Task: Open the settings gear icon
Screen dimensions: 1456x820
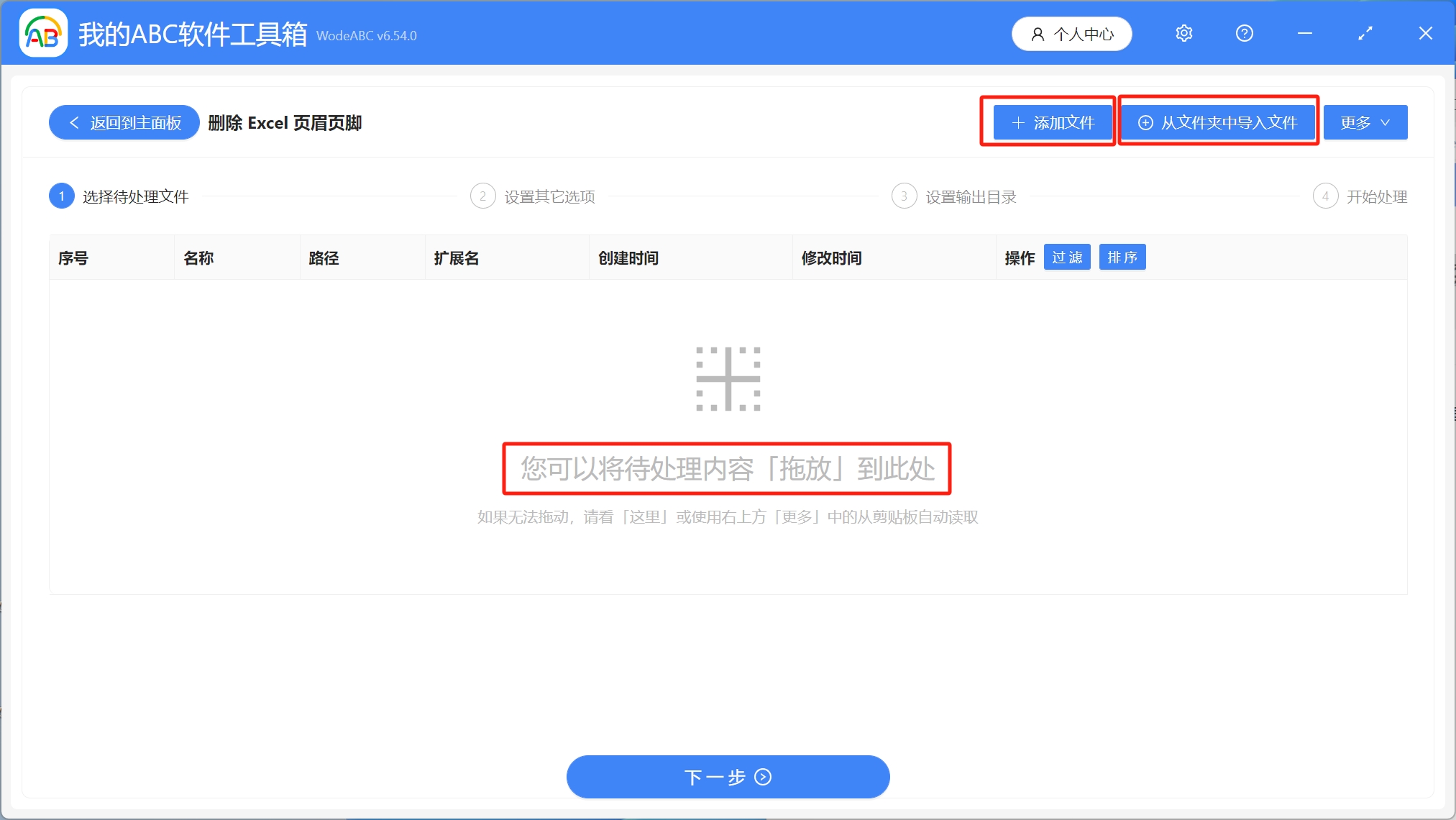Action: [1184, 33]
